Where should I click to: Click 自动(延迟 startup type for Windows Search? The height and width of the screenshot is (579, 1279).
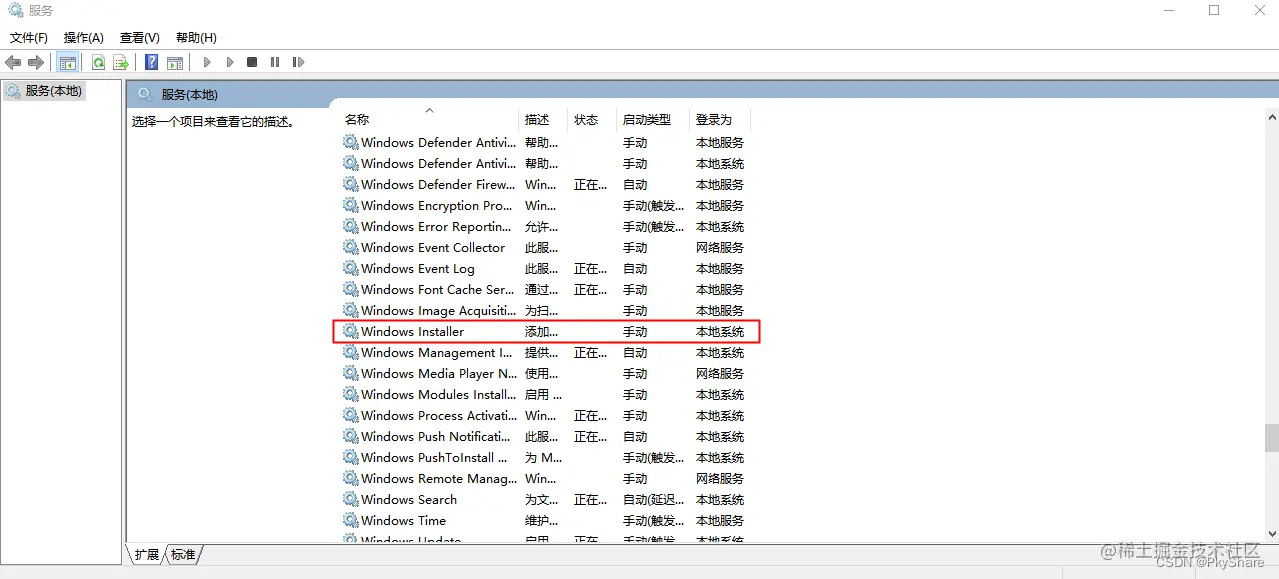coord(654,499)
